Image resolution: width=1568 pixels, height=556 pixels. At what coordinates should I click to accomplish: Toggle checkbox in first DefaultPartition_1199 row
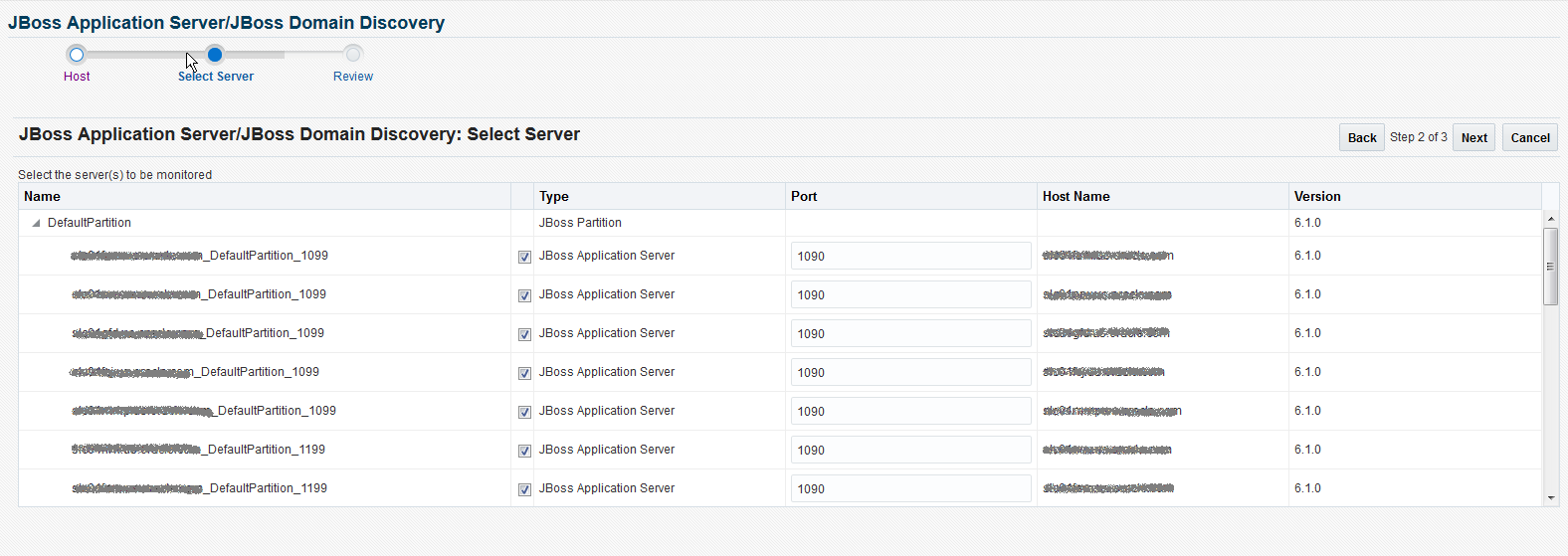524,451
